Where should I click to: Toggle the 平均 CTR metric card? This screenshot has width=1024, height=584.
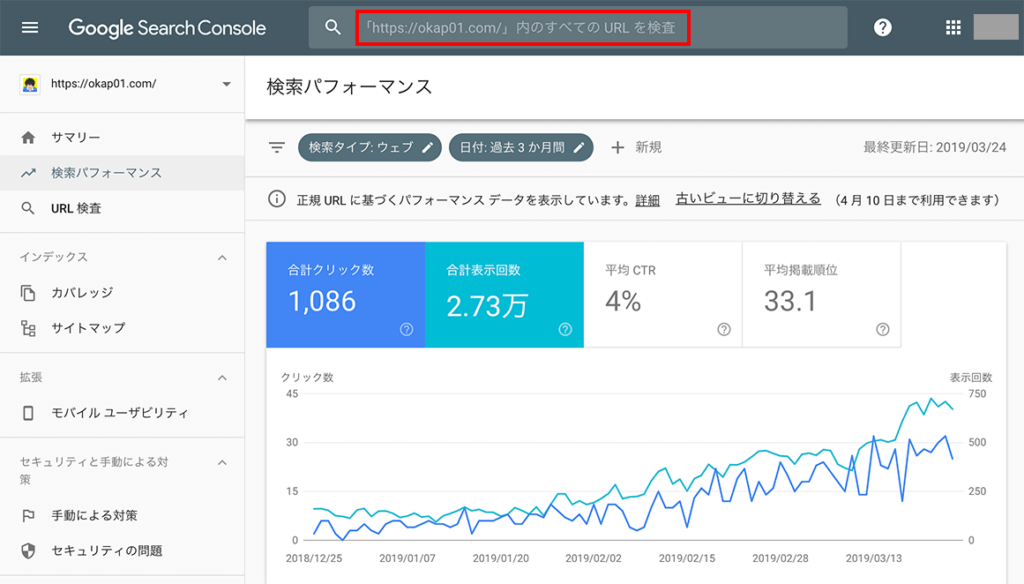pyautogui.click(x=663, y=295)
